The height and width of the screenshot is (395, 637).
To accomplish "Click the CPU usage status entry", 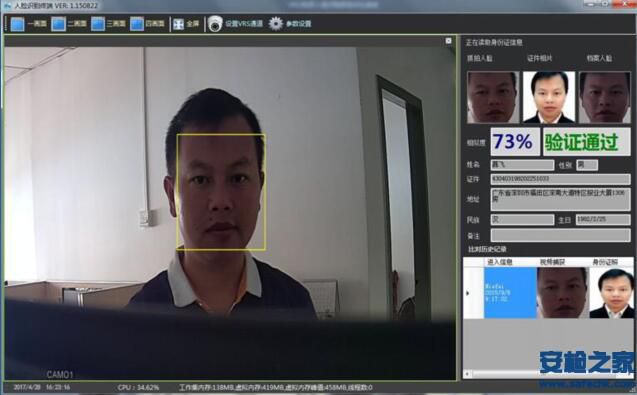I will (138, 388).
